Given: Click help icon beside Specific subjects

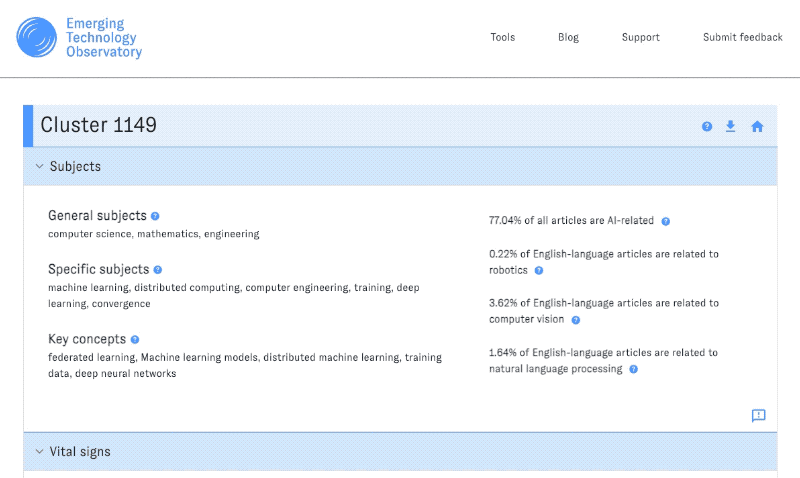Looking at the screenshot, I should click(158, 270).
